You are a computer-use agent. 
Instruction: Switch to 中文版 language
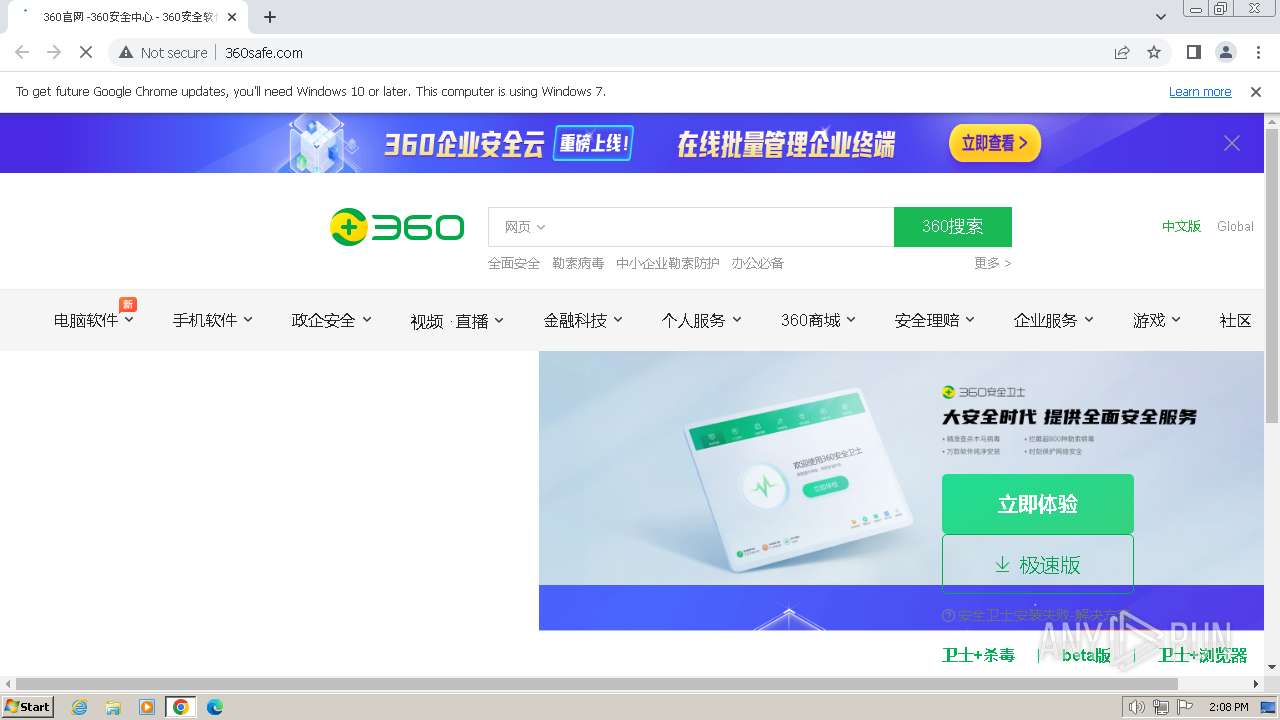click(1181, 226)
